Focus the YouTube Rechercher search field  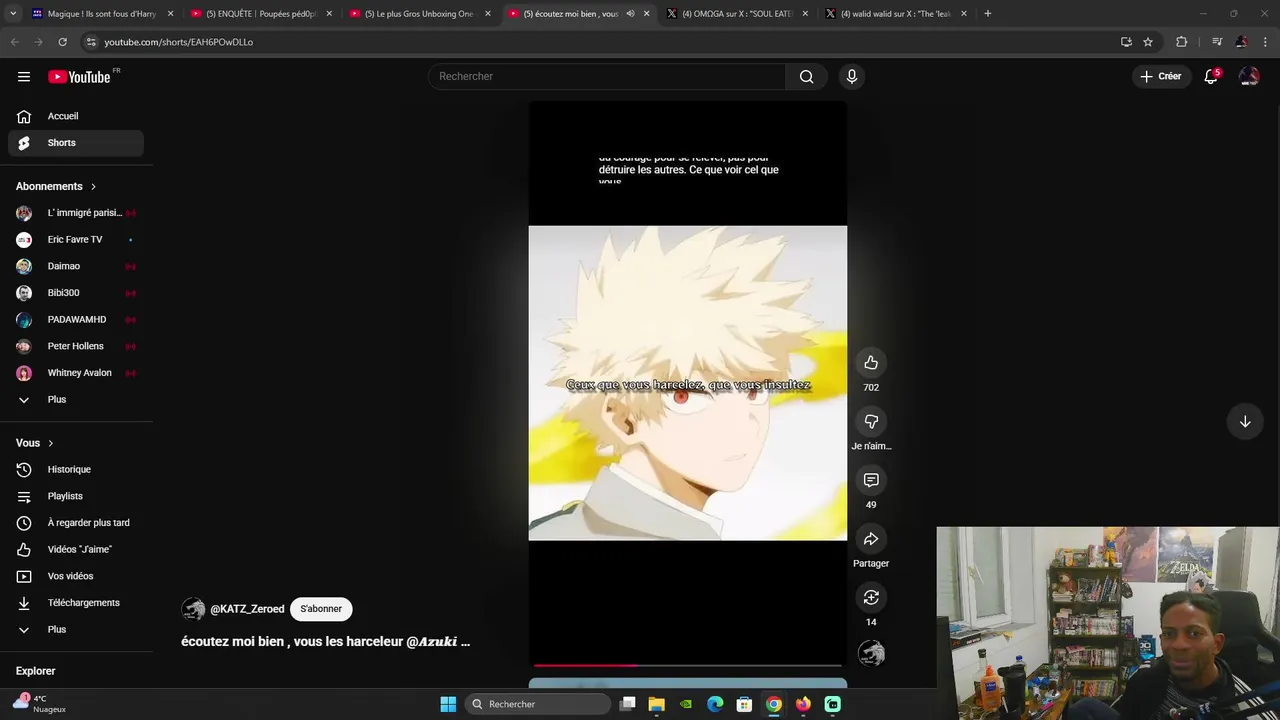coord(607,76)
